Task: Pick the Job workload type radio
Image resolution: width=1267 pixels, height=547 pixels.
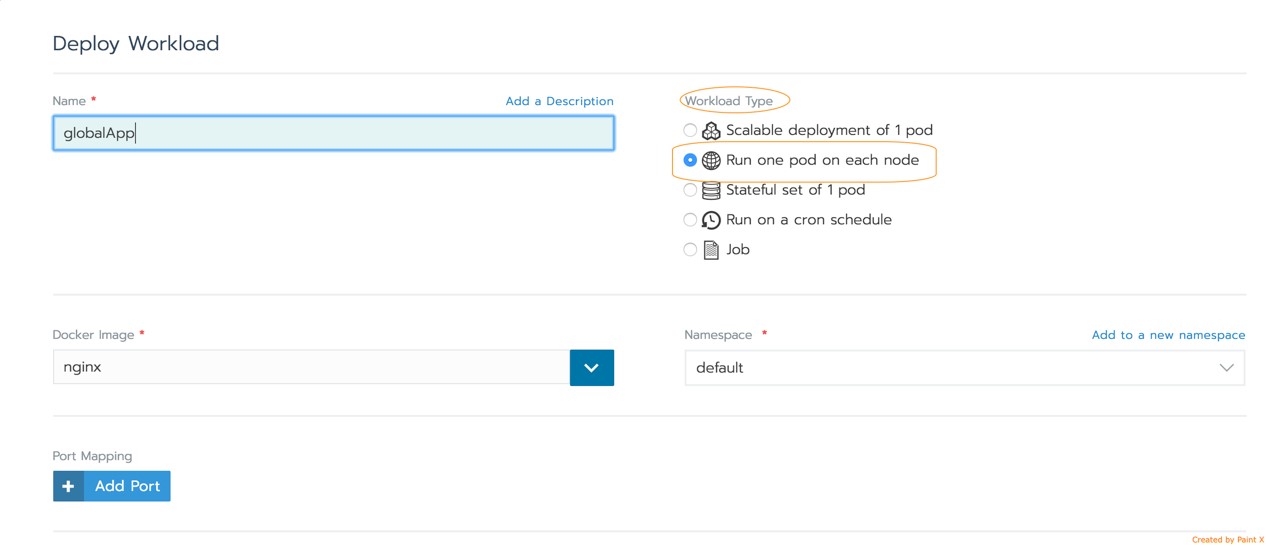Action: point(690,250)
